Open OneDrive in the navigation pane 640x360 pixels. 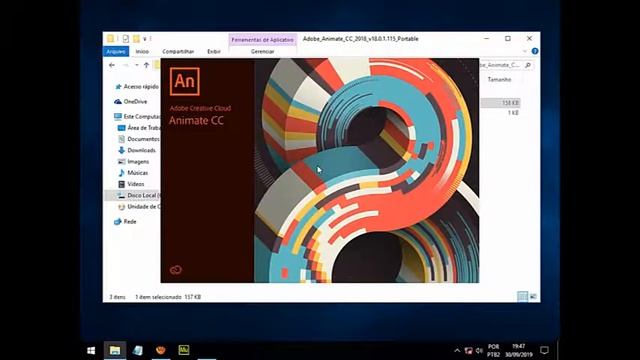[131, 101]
